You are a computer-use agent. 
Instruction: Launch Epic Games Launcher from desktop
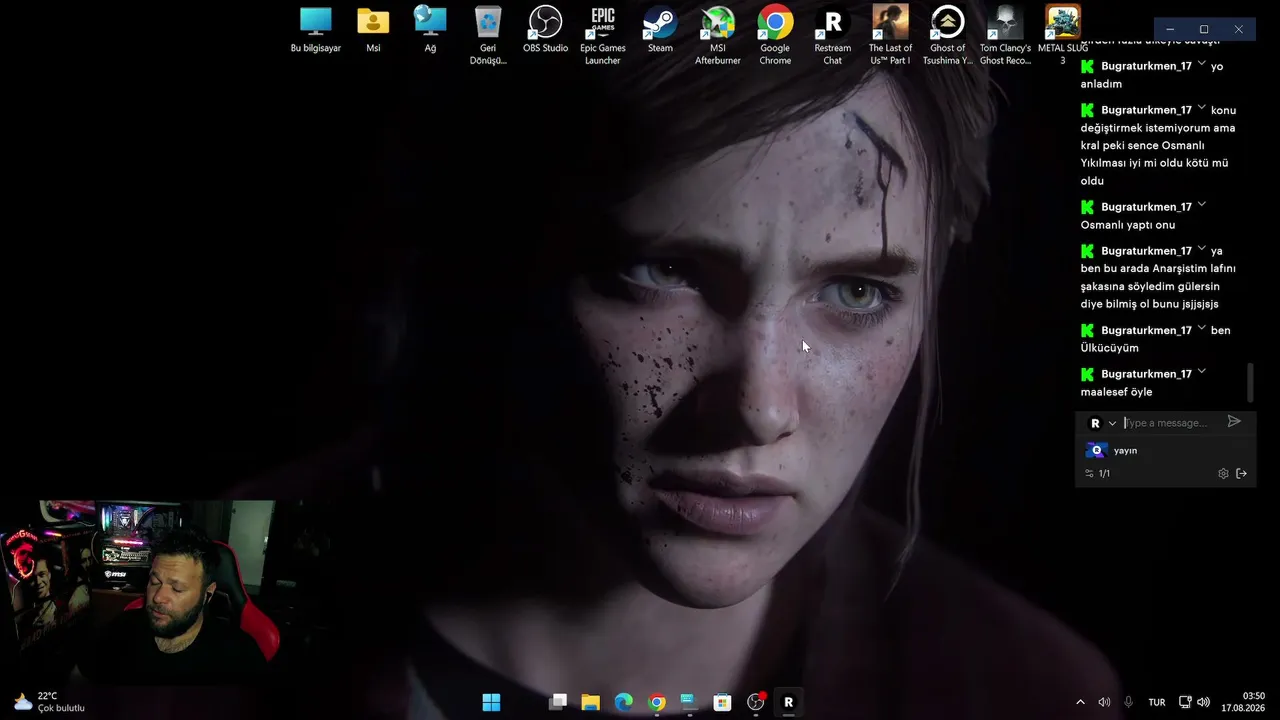pos(602,36)
